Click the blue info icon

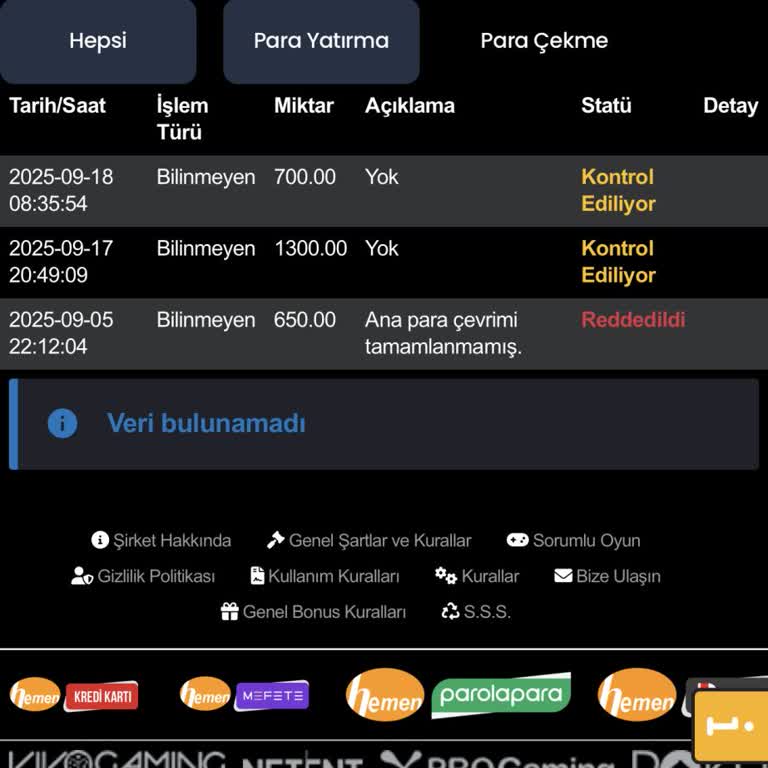tap(63, 424)
